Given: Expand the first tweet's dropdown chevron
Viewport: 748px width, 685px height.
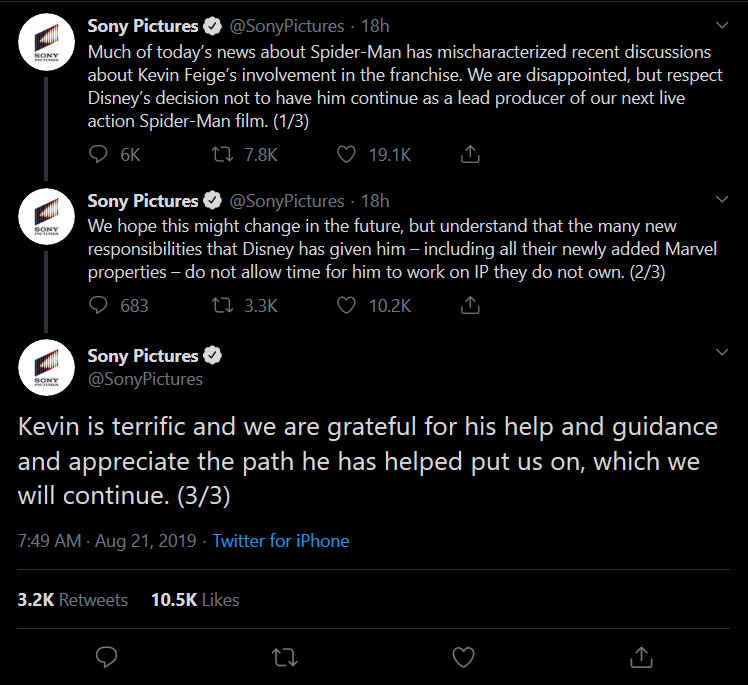Looking at the screenshot, I should click(x=722, y=25).
